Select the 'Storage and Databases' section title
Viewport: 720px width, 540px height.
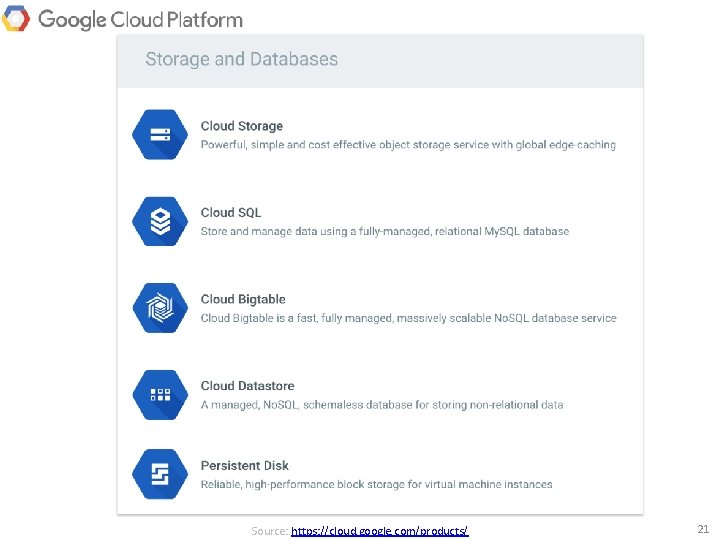[x=242, y=59]
